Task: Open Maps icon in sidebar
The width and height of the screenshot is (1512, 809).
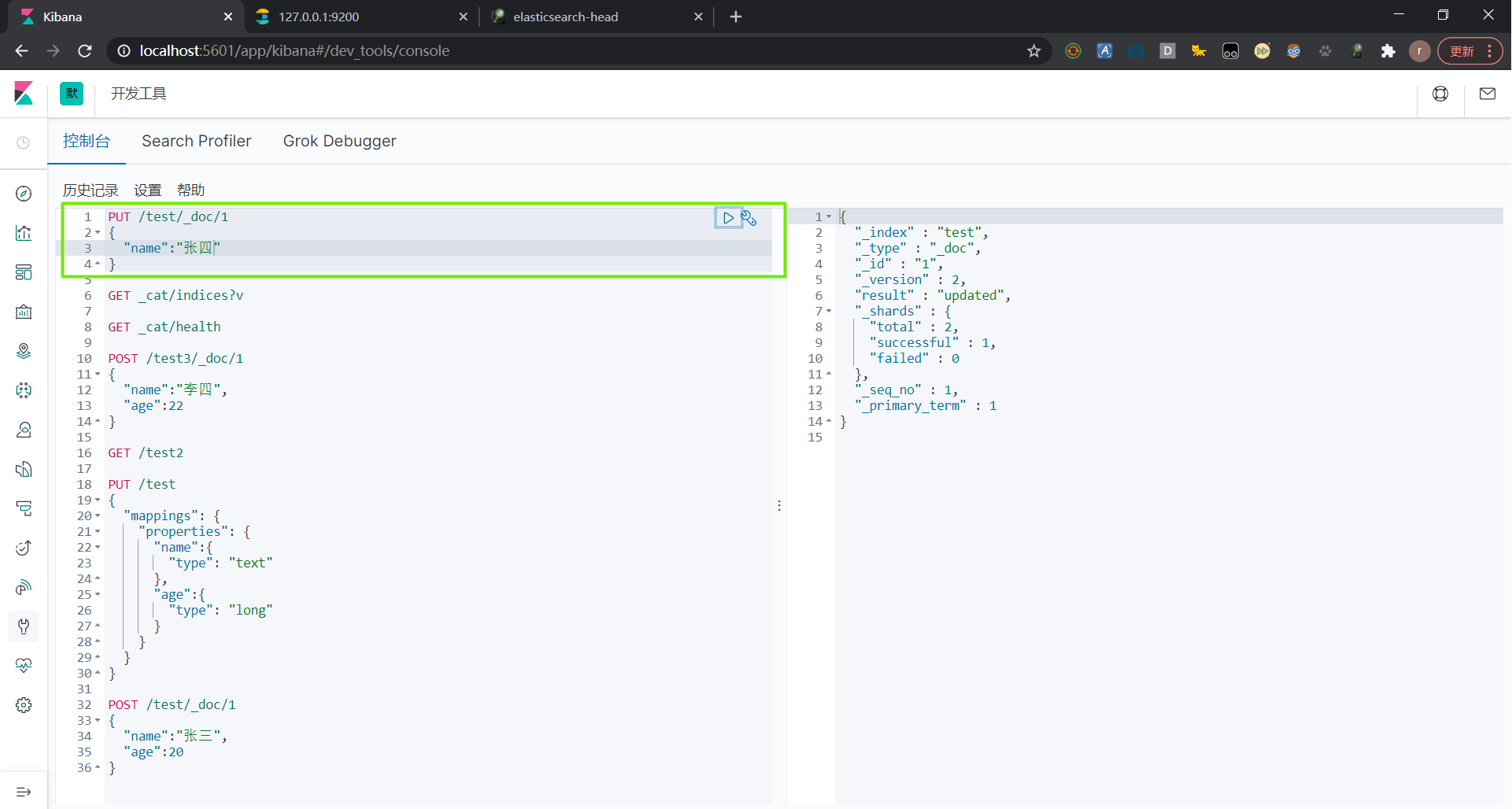Action: point(24,351)
